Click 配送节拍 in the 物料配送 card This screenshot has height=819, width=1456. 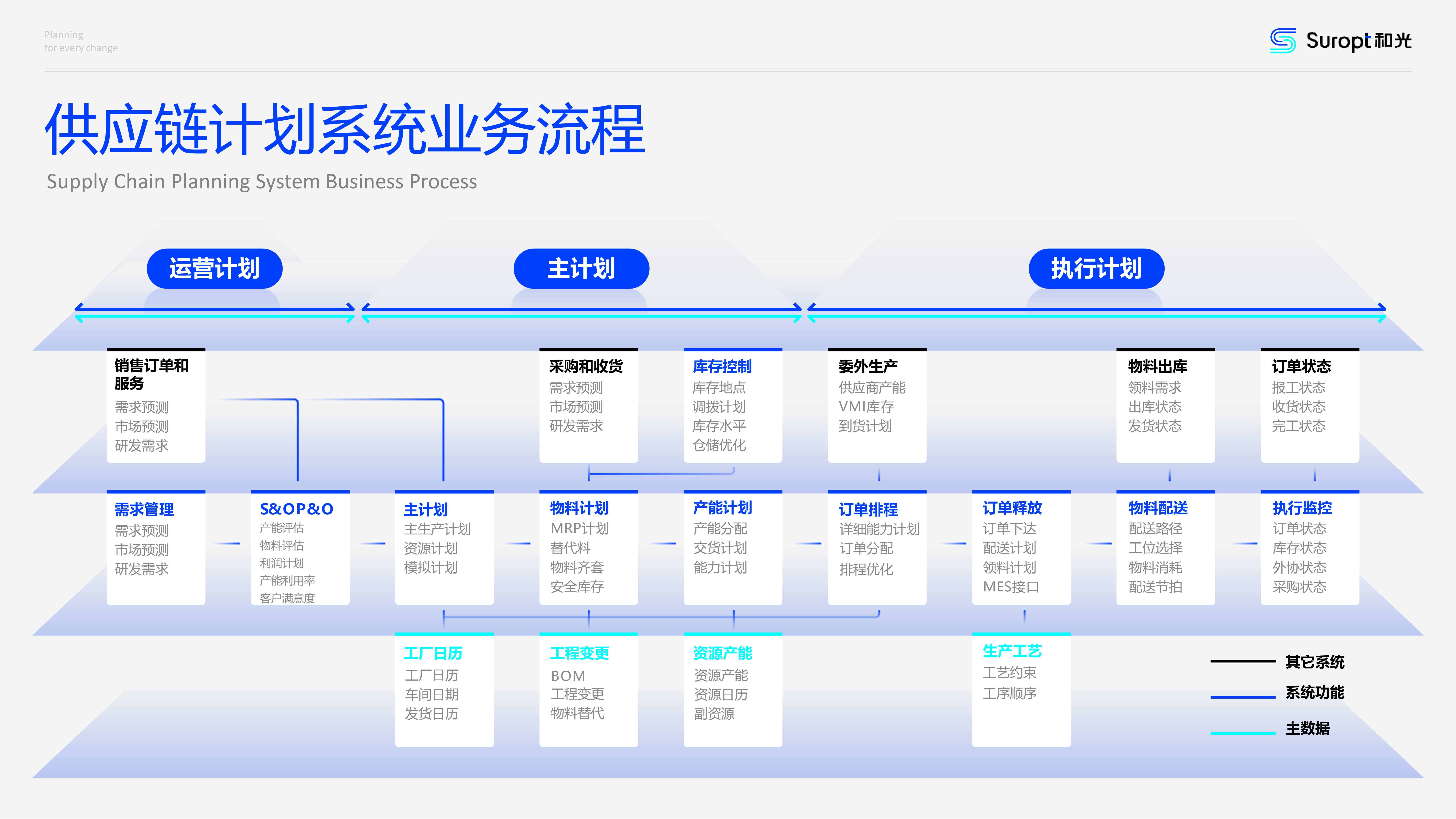[1155, 587]
